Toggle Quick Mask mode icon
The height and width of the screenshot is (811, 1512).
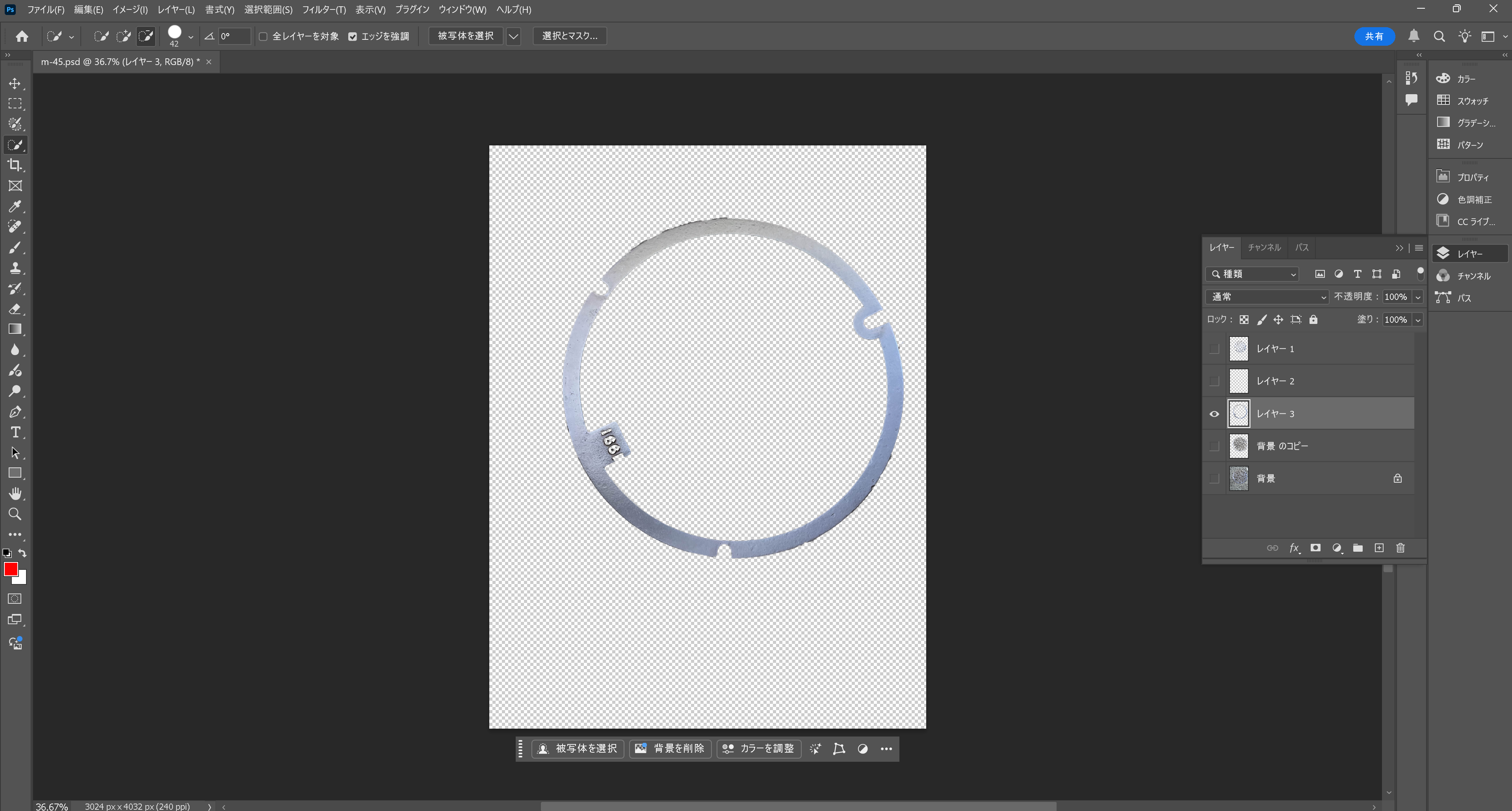[x=15, y=599]
